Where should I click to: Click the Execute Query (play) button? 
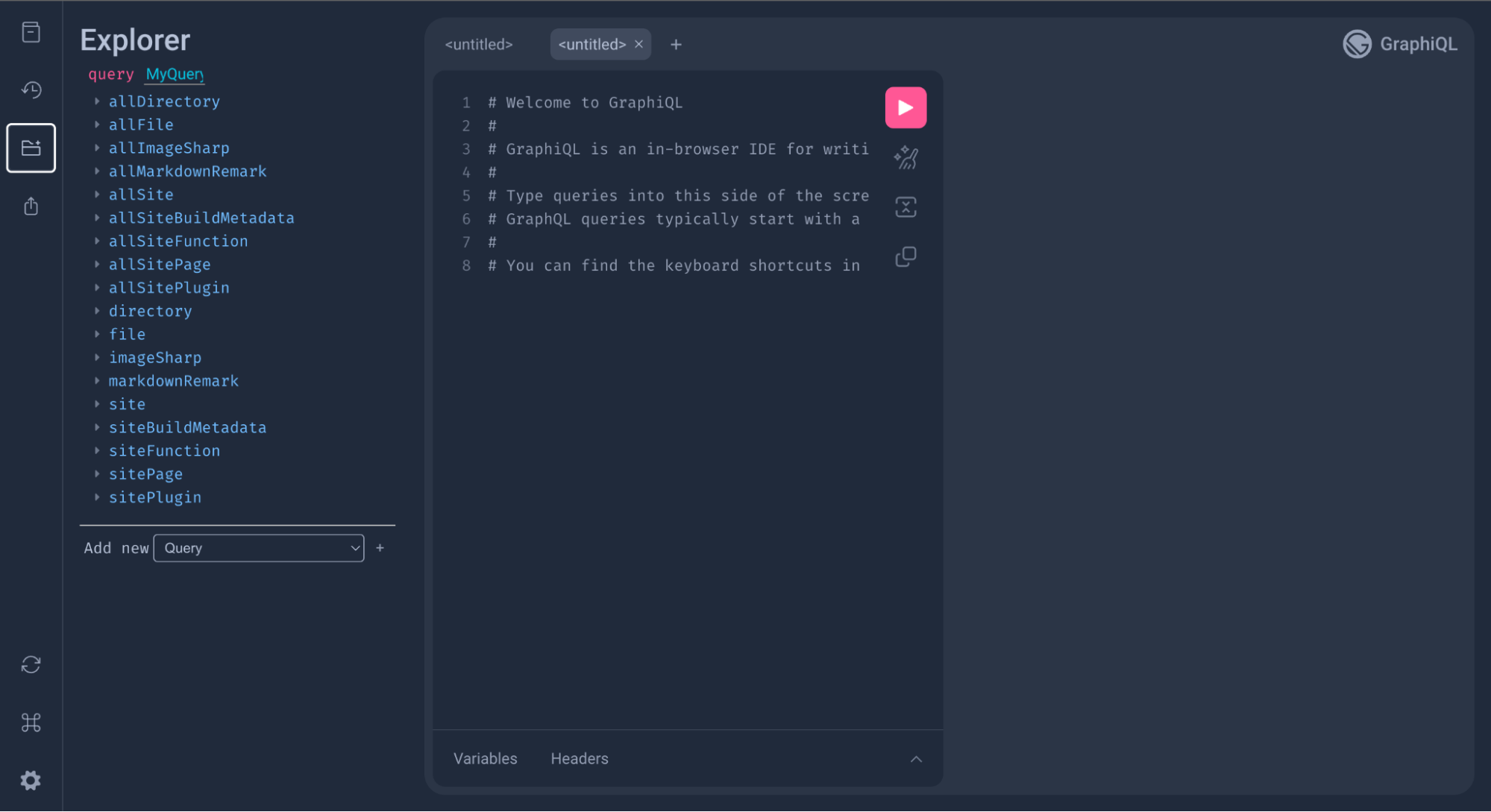[x=905, y=107]
